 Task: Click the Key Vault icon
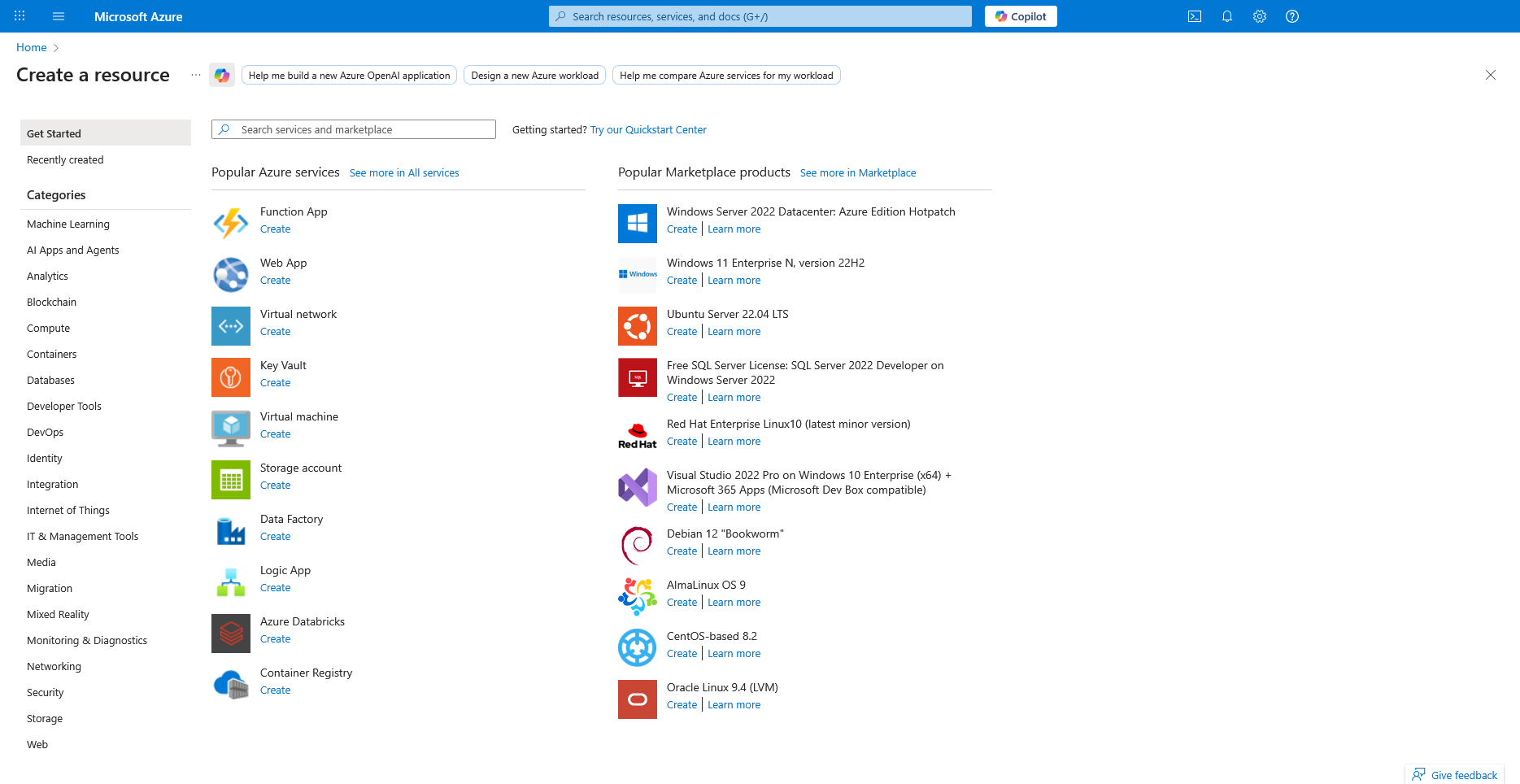(x=231, y=377)
